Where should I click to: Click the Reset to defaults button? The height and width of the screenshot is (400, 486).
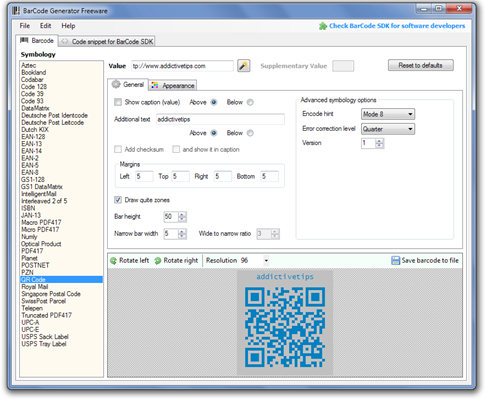point(421,65)
